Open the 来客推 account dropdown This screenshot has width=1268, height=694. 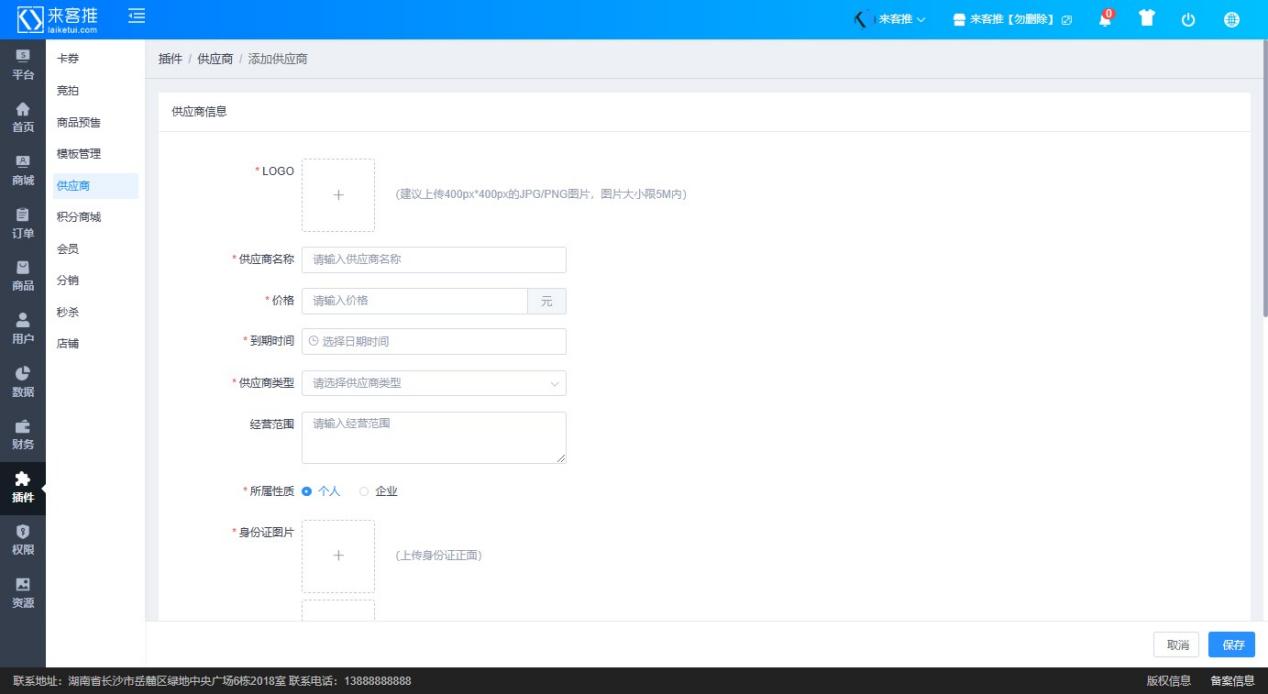890,20
